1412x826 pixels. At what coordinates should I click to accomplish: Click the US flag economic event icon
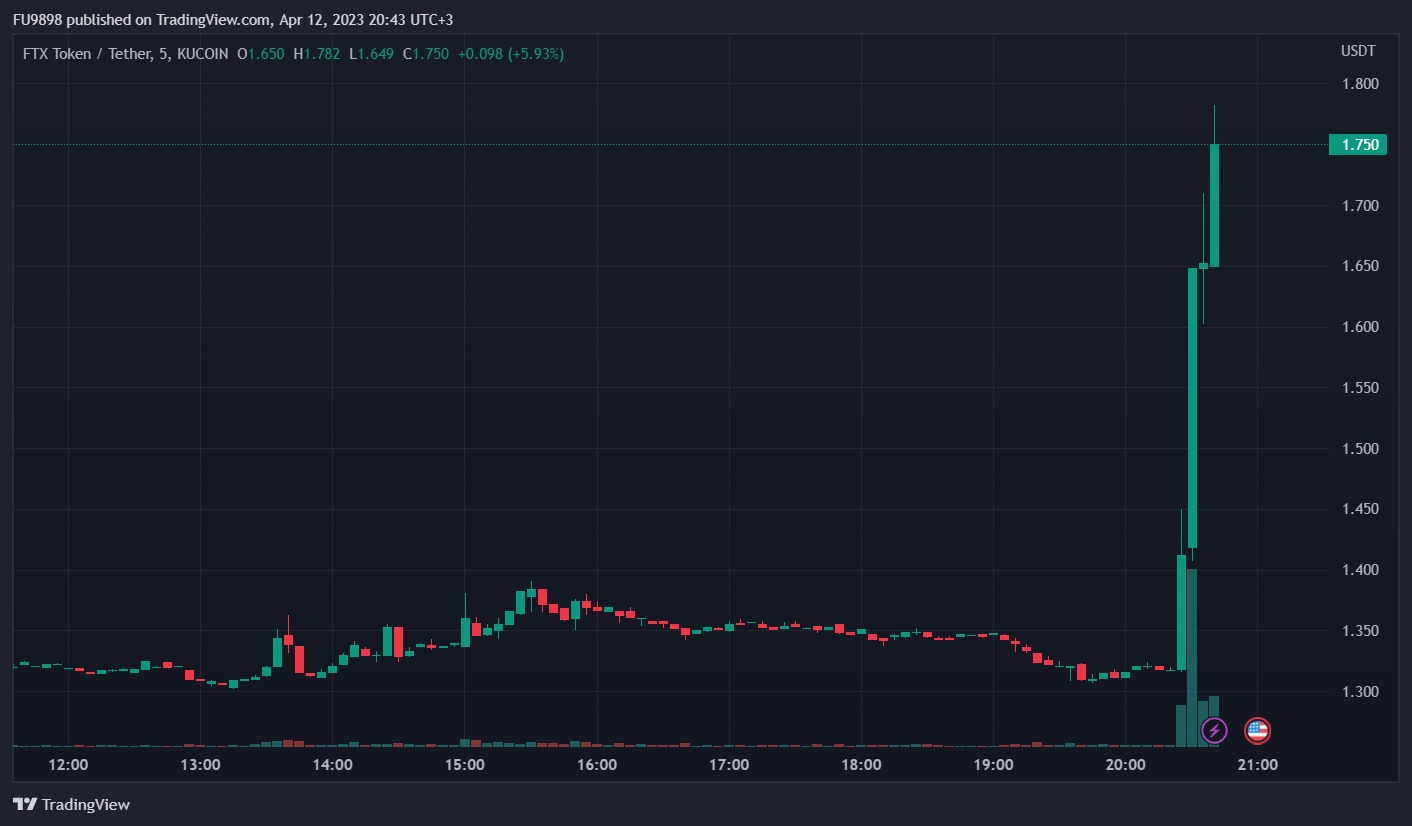point(1257,731)
